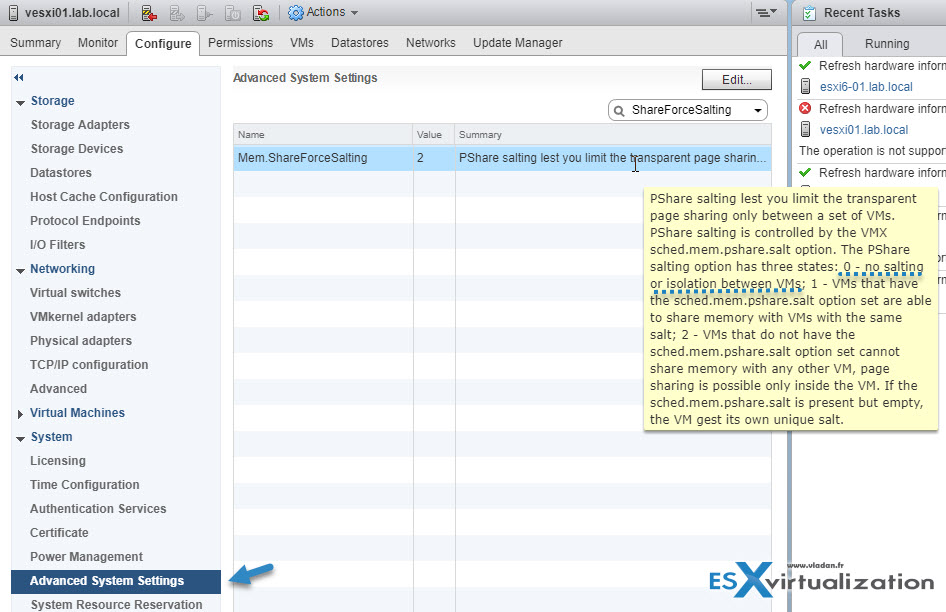Image resolution: width=946 pixels, height=612 pixels.
Task: Open TCP/IP configuration
Action: [89, 365]
